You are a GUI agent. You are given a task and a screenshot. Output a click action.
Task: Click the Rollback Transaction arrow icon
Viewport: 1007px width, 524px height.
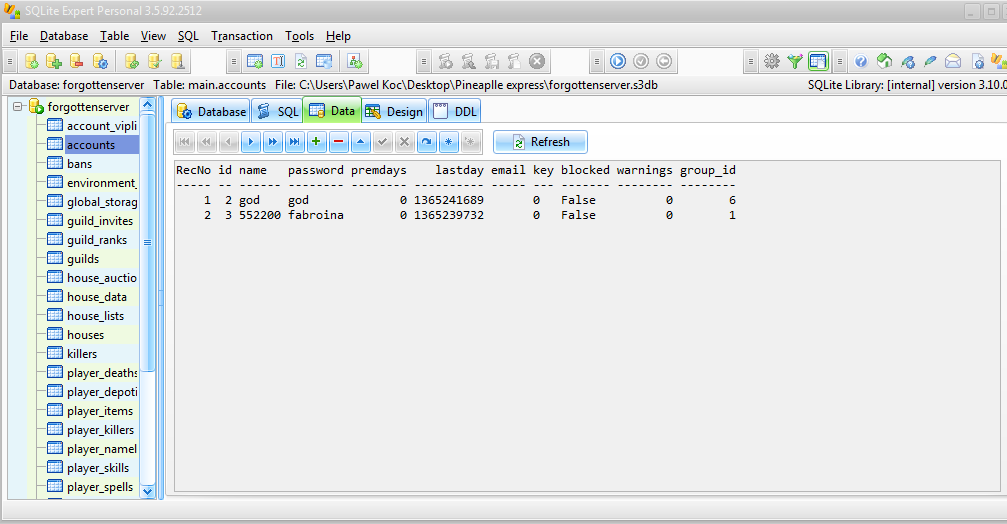pyautogui.click(x=664, y=61)
